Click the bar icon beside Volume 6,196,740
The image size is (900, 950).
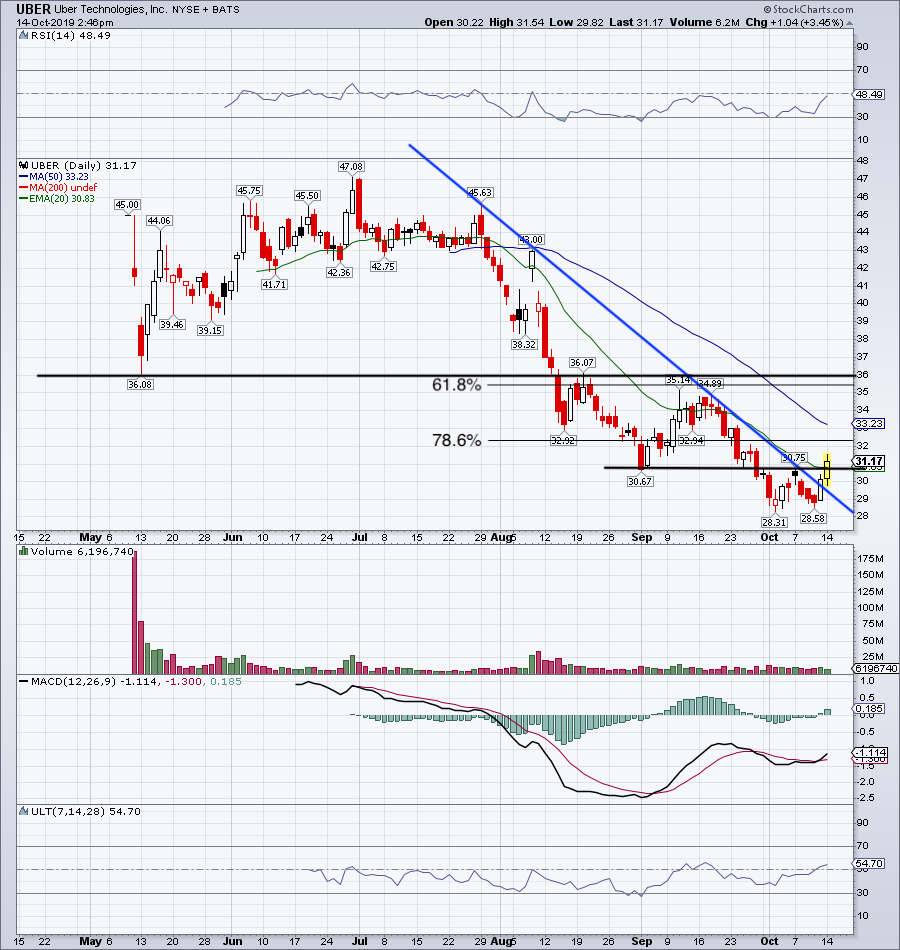coord(24,551)
